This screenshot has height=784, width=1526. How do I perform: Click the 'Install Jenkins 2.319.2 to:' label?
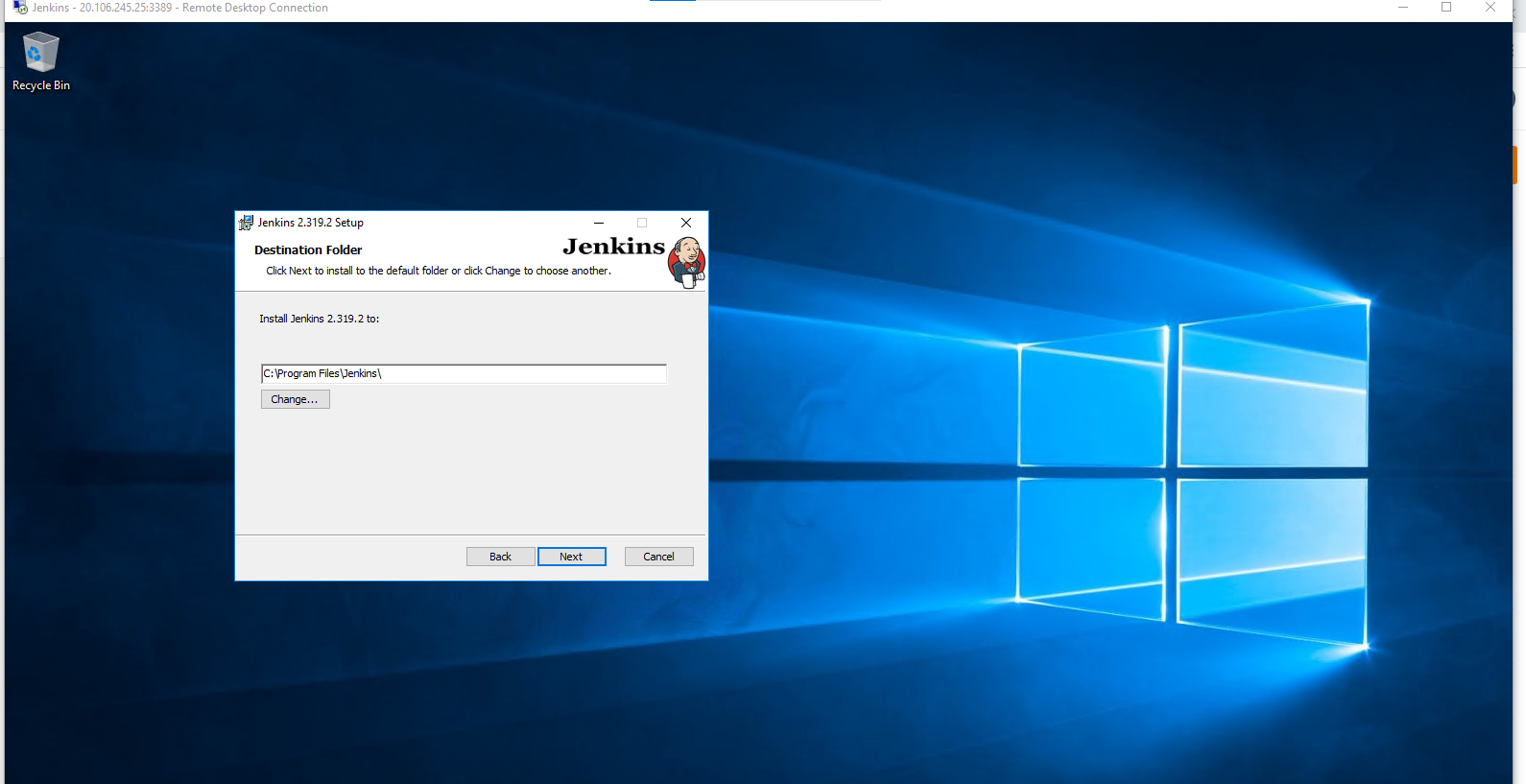coord(319,319)
